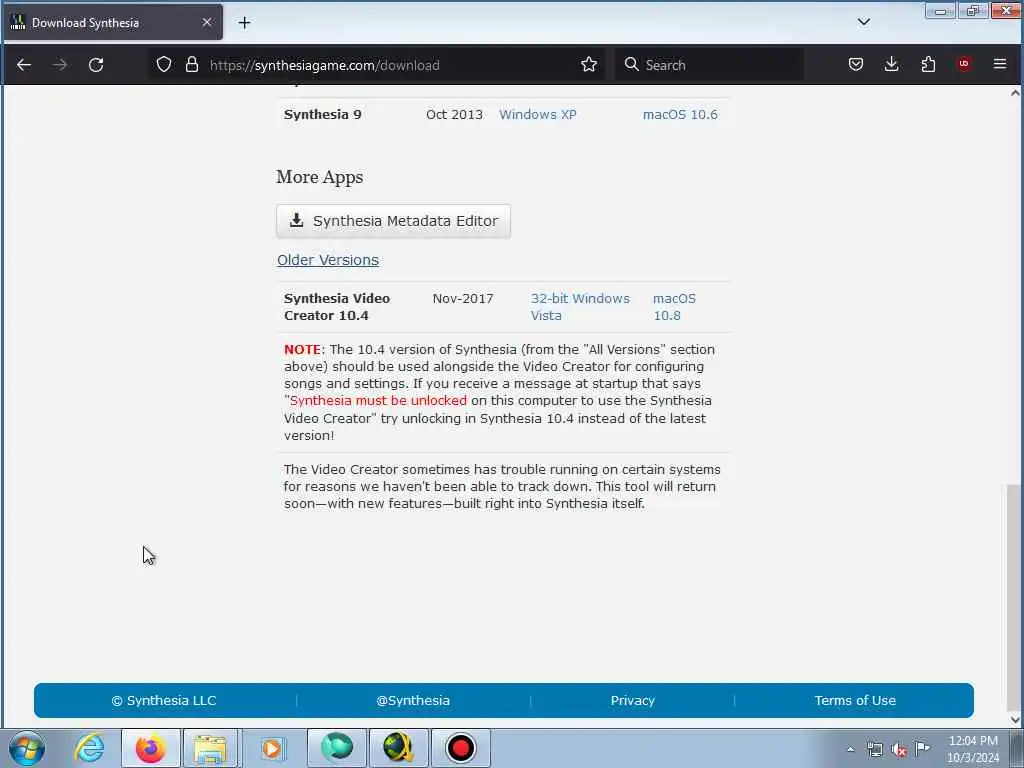Close the Download Synthesia tab
Image resolution: width=1024 pixels, height=768 pixels.
206,22
